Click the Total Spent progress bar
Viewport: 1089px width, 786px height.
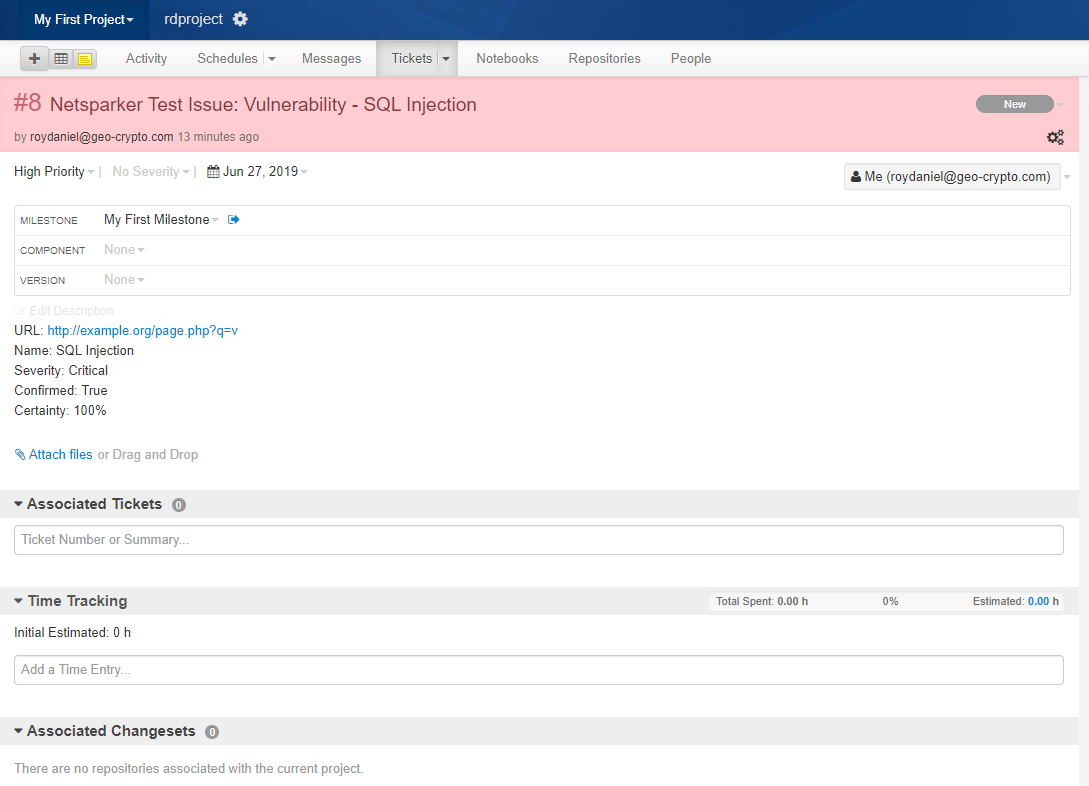click(890, 601)
